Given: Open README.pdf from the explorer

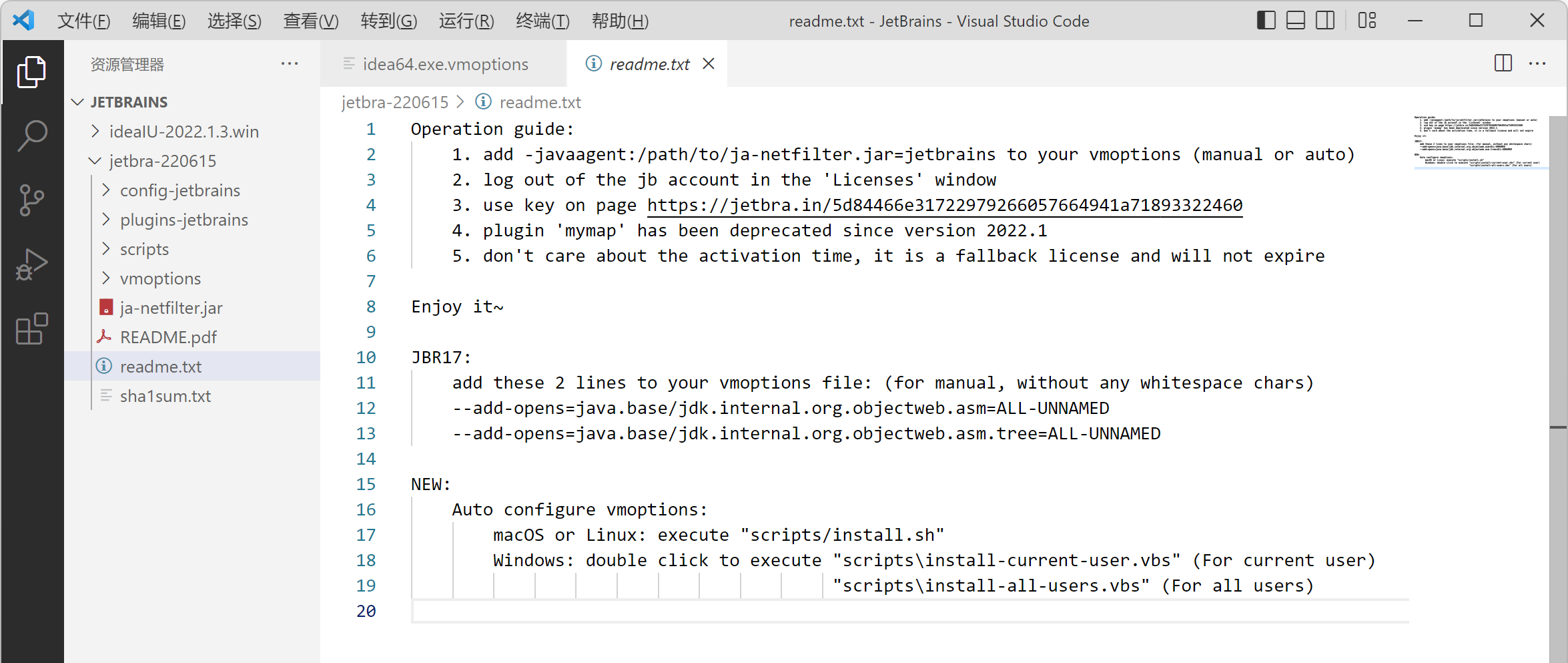Looking at the screenshot, I should tap(193, 337).
